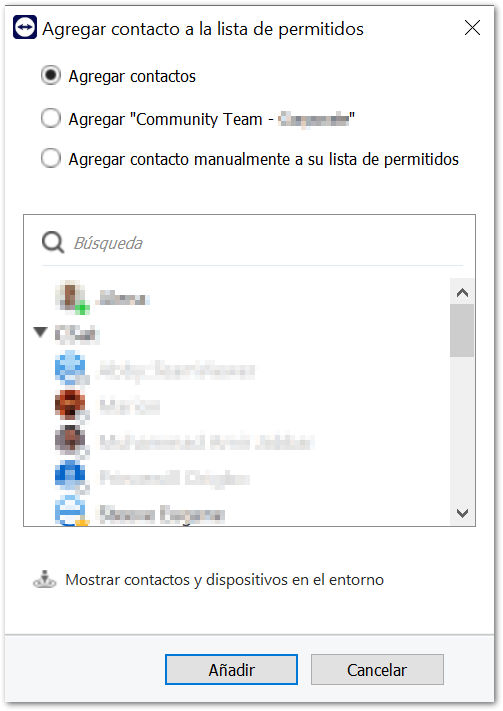Select "Agregar contacto manualmente" radio option
This screenshot has height=711, width=503.
click(51, 159)
